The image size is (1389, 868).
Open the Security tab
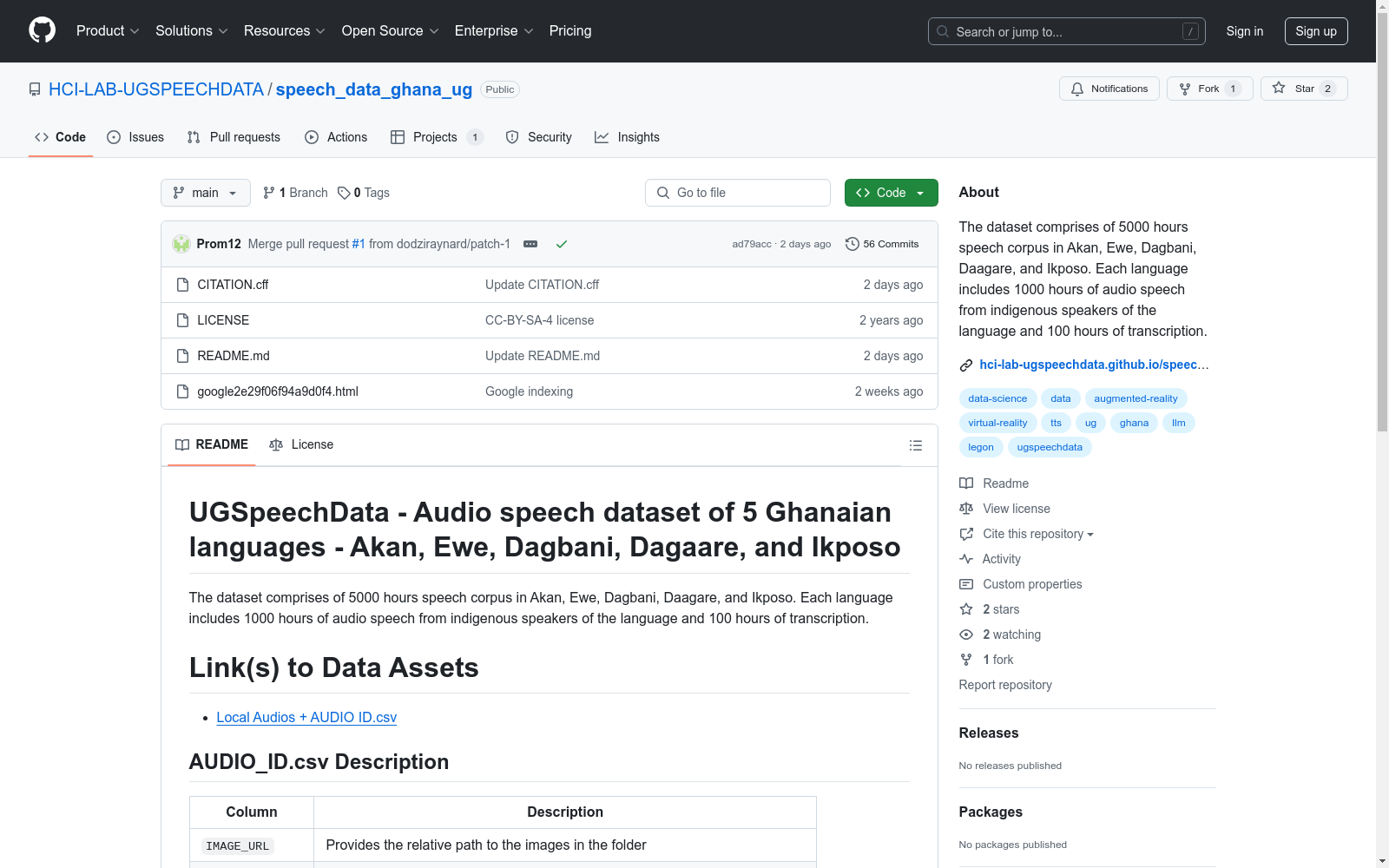[538, 137]
